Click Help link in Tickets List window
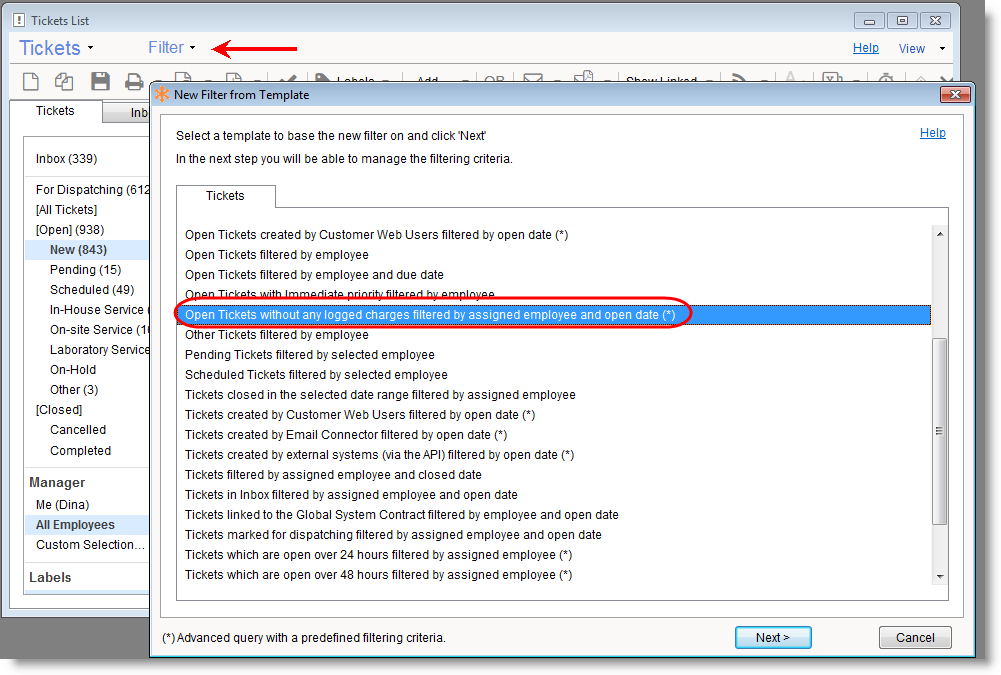 tap(865, 48)
